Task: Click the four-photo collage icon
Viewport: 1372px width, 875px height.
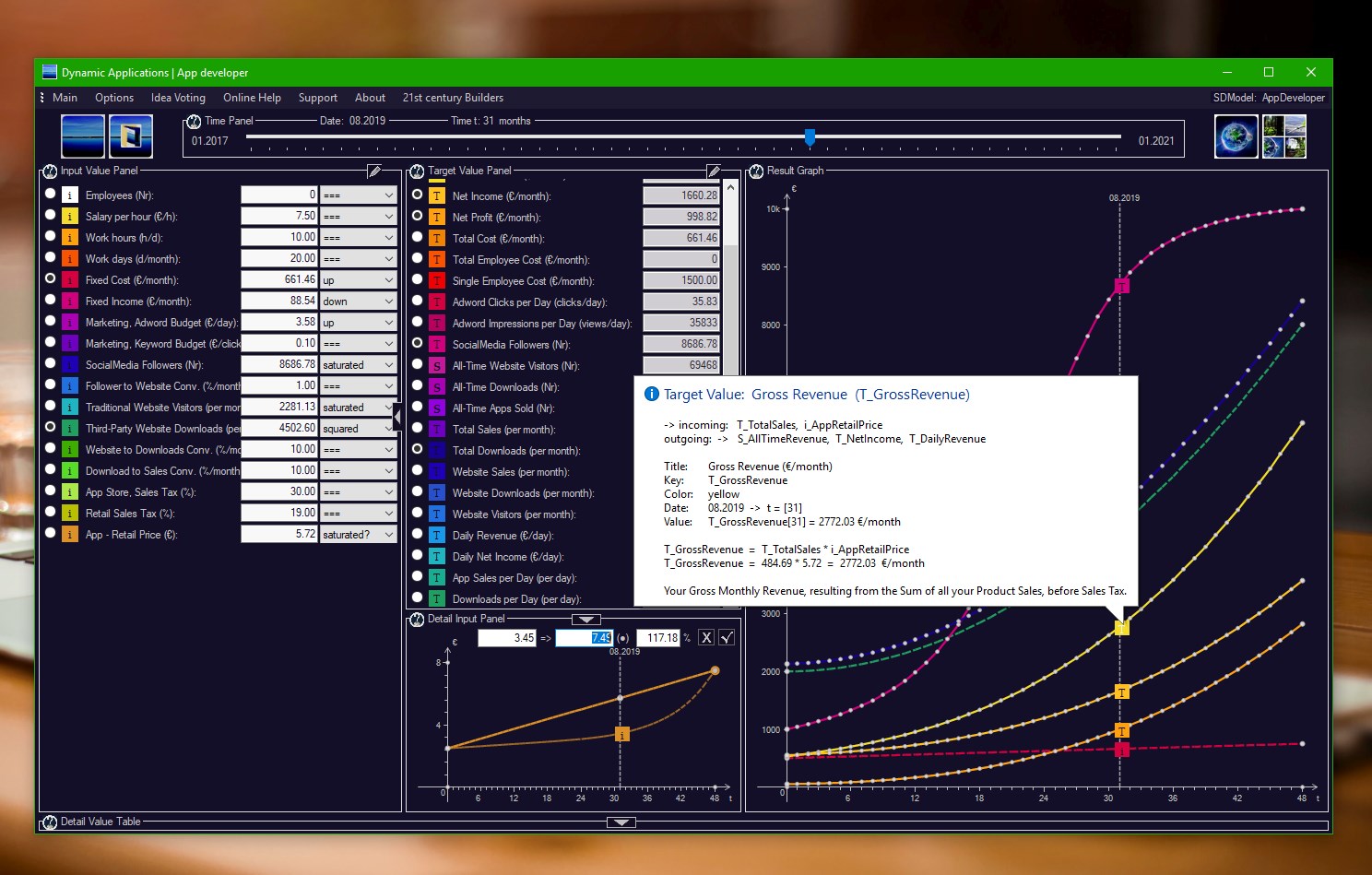Action: point(1283,136)
